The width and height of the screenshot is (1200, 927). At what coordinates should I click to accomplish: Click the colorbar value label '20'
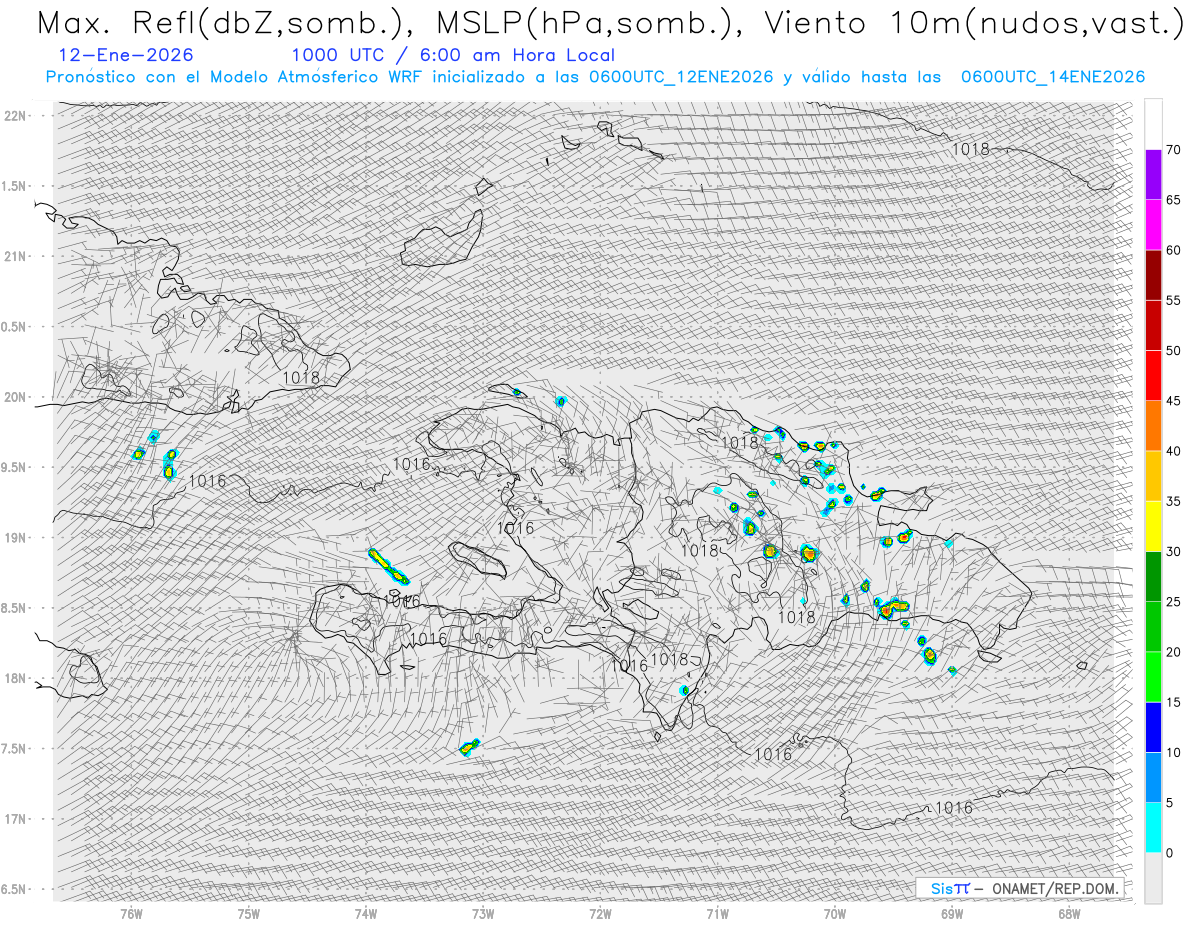1173,652
